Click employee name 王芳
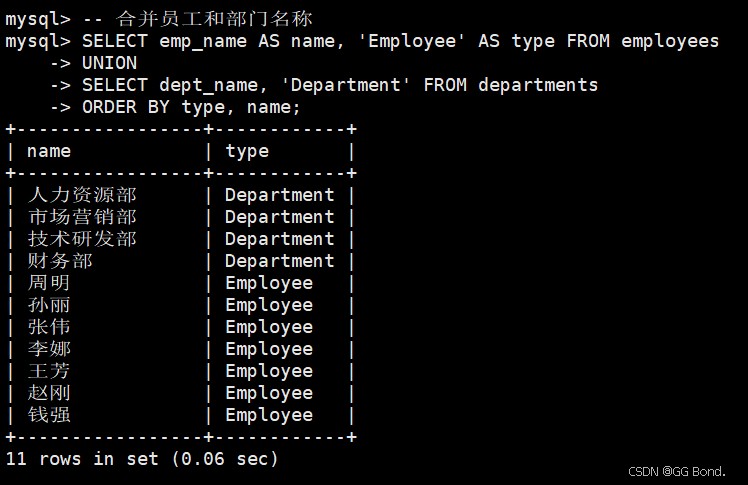 49,371
